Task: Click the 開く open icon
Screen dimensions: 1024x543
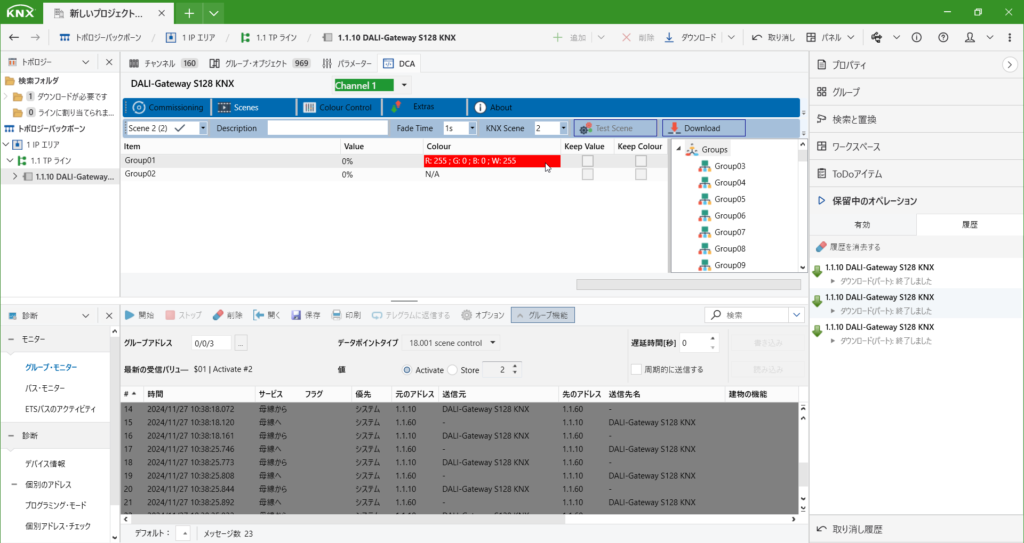Action: coord(259,315)
